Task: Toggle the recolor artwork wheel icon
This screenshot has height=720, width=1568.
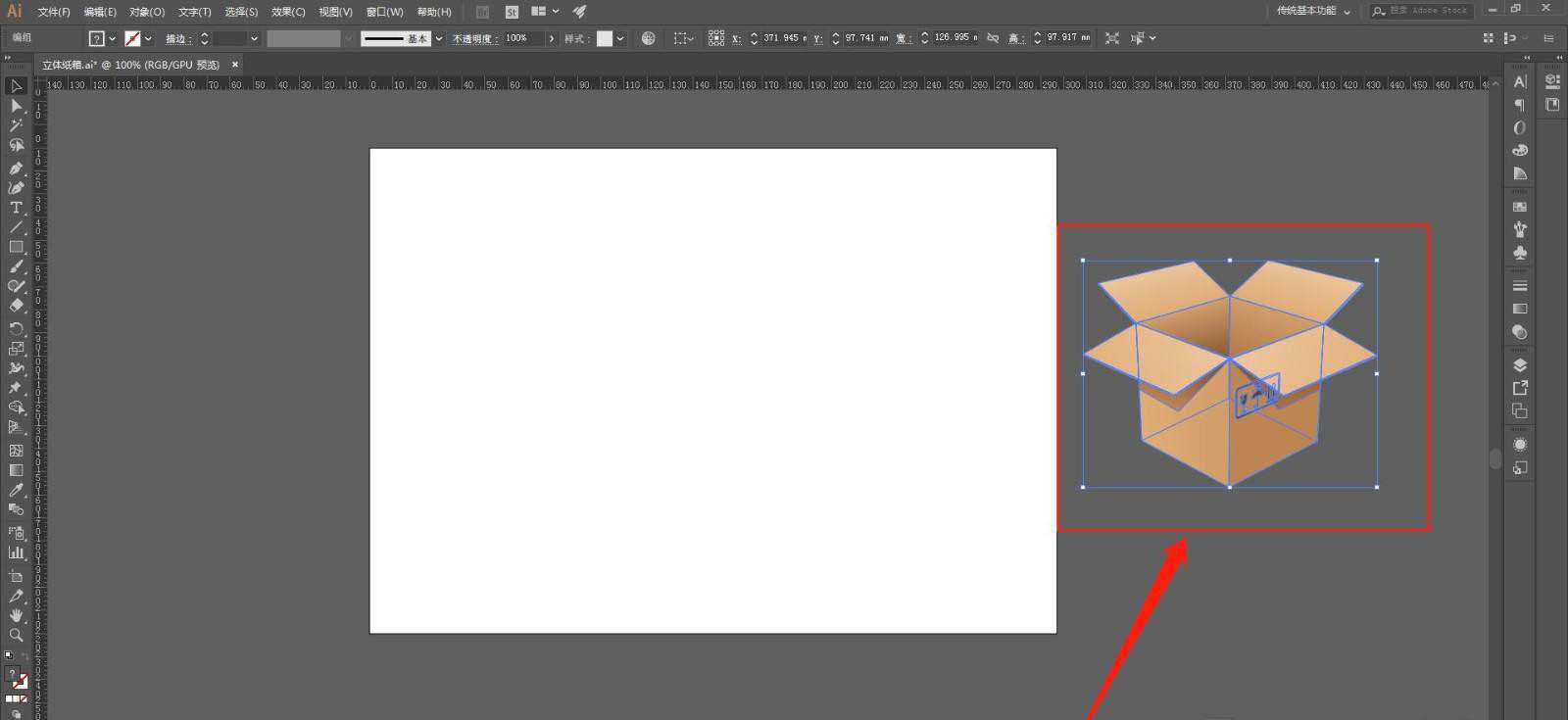Action: point(648,38)
